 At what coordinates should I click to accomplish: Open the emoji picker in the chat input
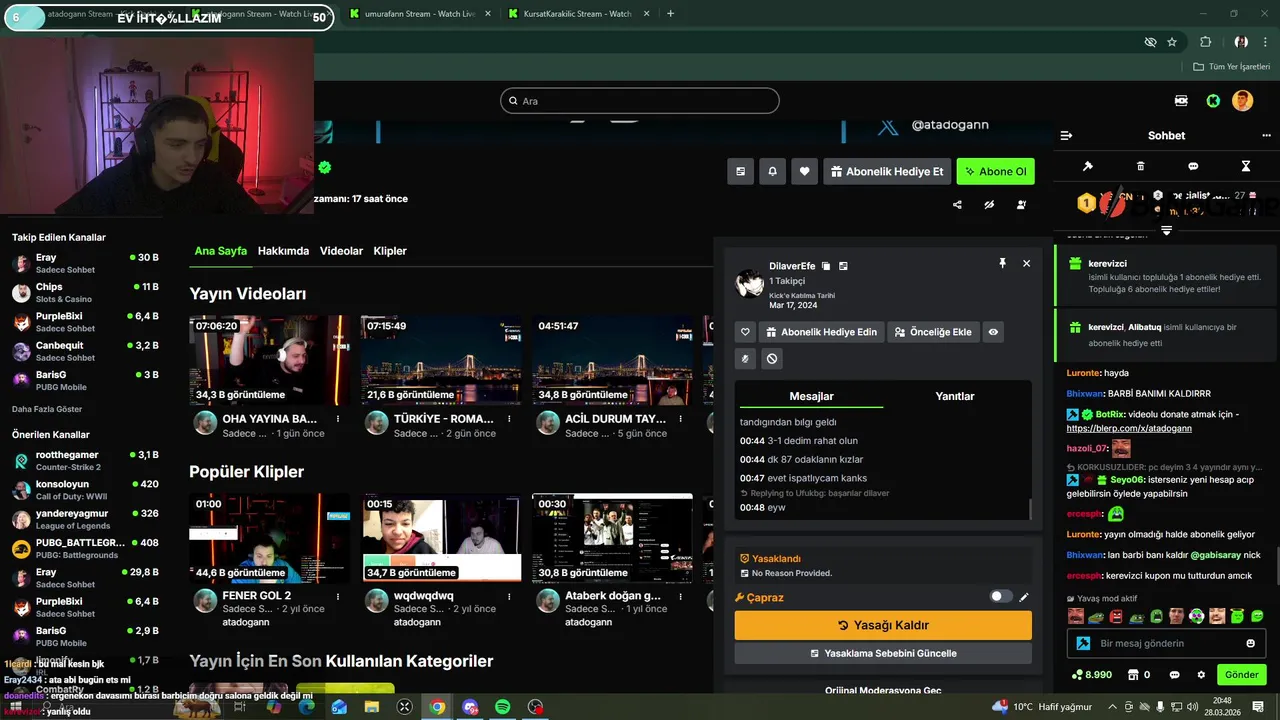tap(1251, 643)
